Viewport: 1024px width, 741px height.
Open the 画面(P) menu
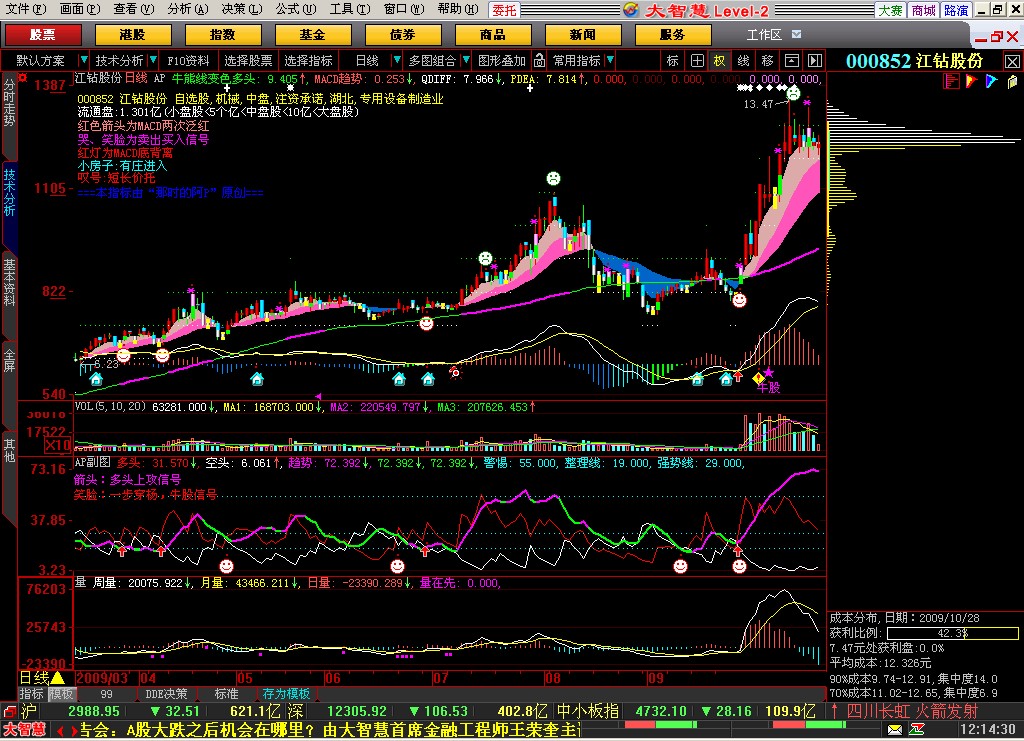(x=80, y=9)
